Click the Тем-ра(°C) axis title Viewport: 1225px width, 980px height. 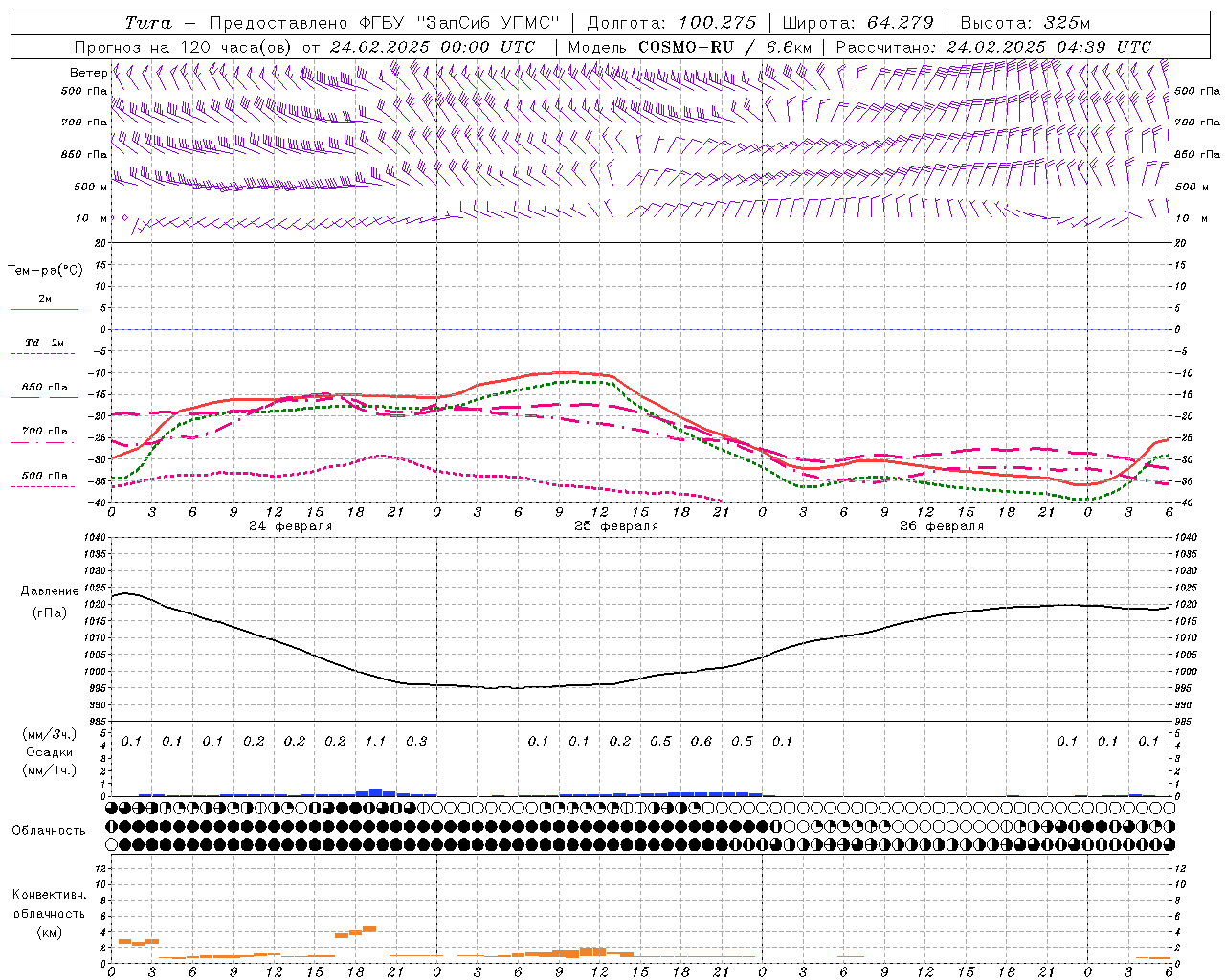point(45,271)
